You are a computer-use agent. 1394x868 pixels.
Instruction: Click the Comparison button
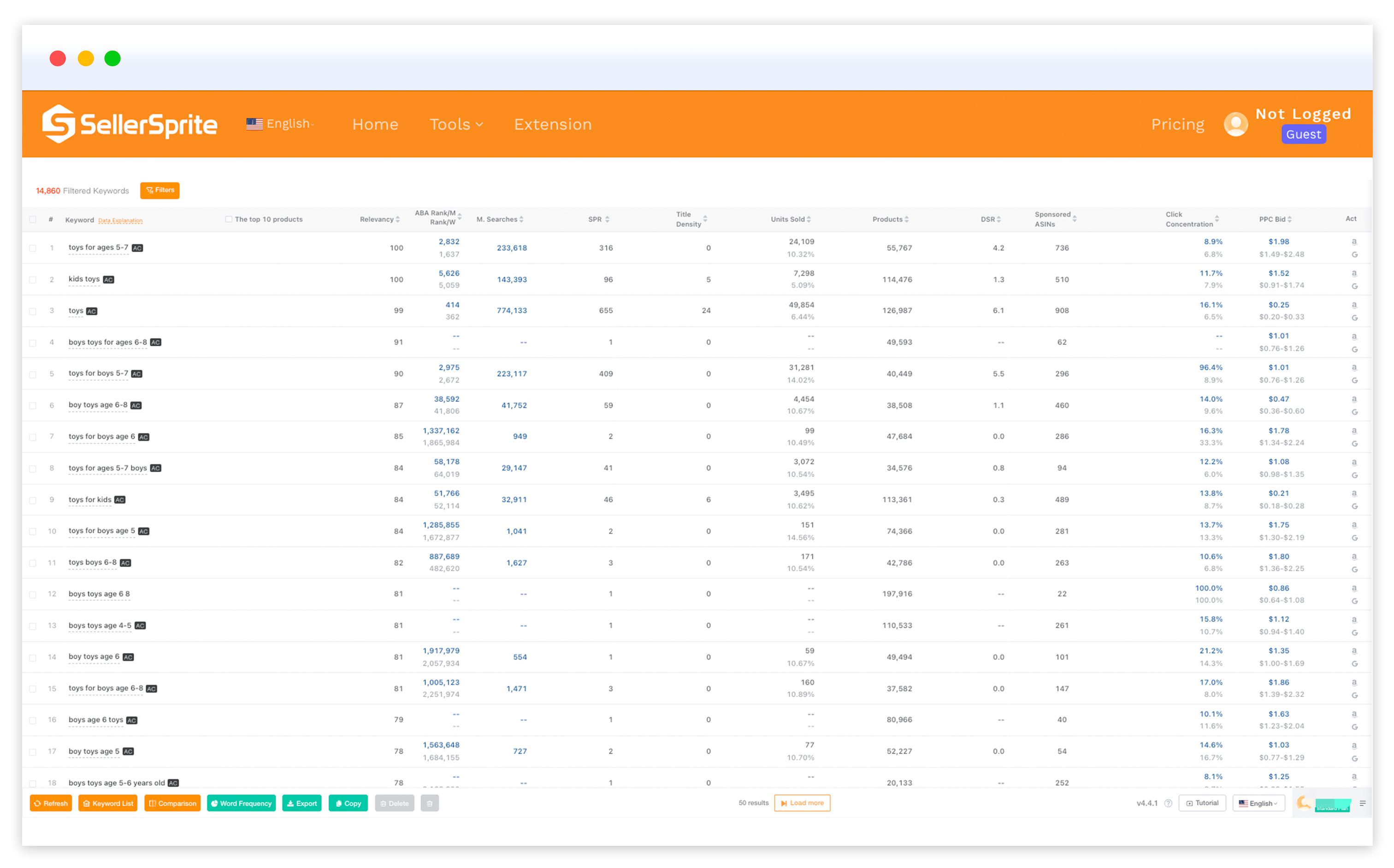coord(172,803)
